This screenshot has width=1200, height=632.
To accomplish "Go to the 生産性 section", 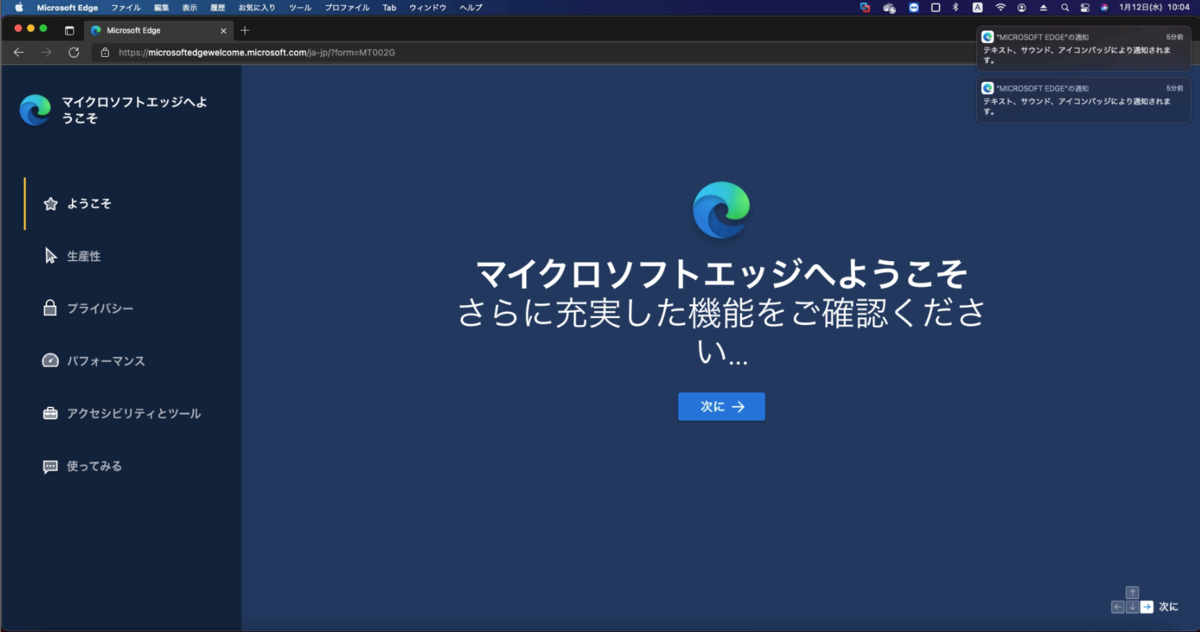I will coord(84,256).
